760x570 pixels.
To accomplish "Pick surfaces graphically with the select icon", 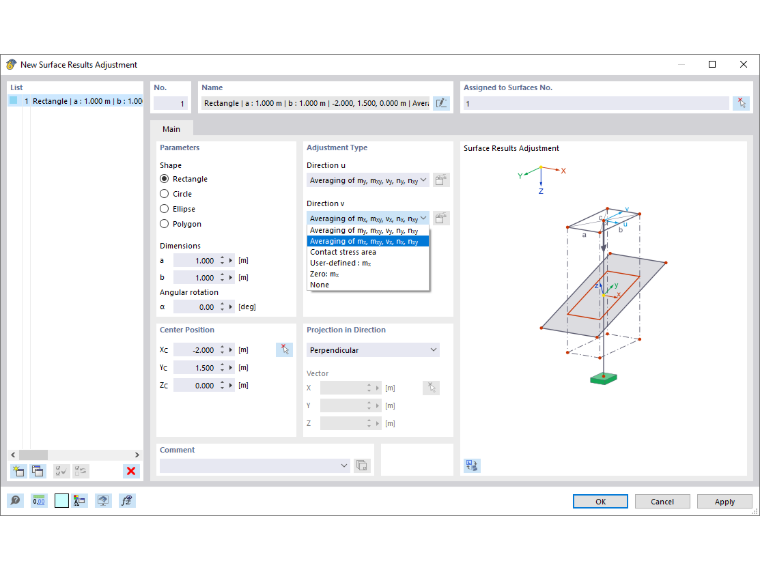I will pyautogui.click(x=742, y=103).
